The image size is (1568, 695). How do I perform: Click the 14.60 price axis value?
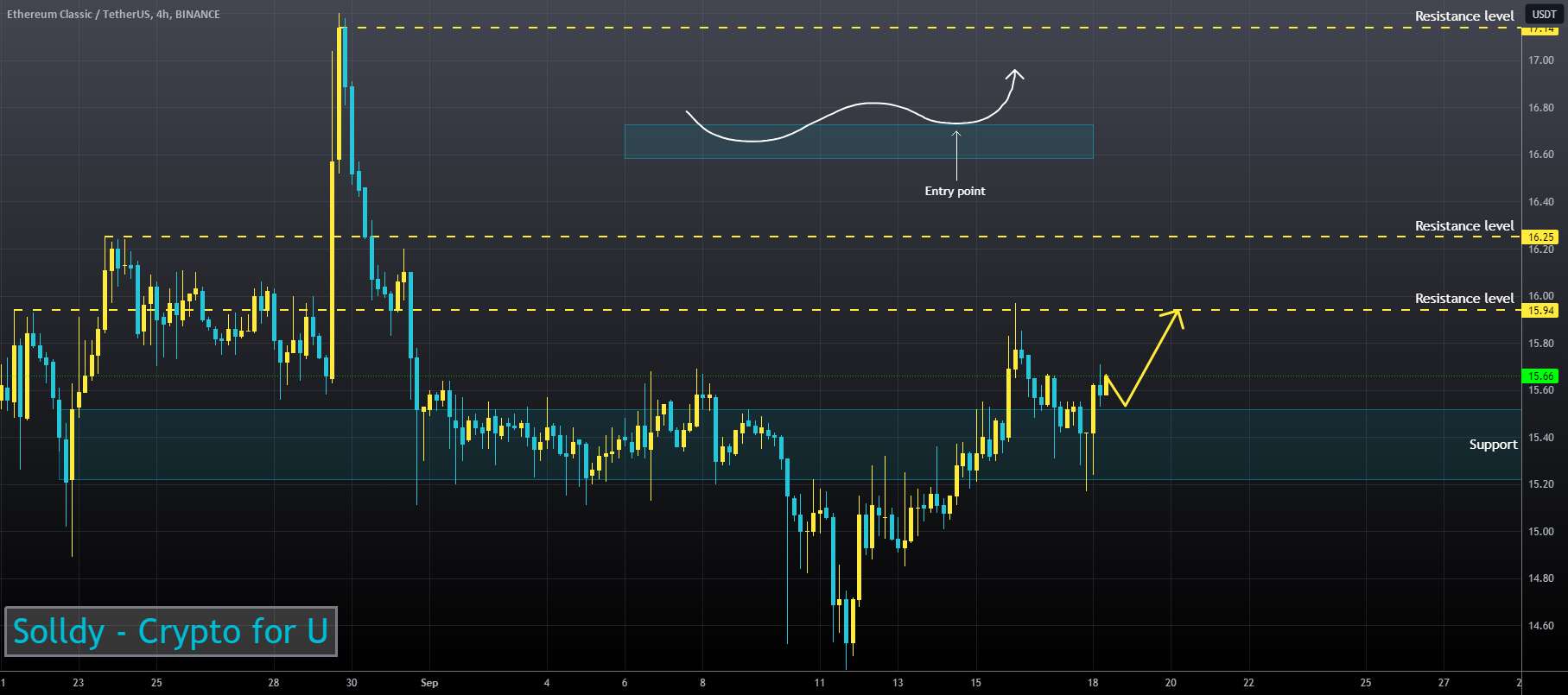(1541, 626)
